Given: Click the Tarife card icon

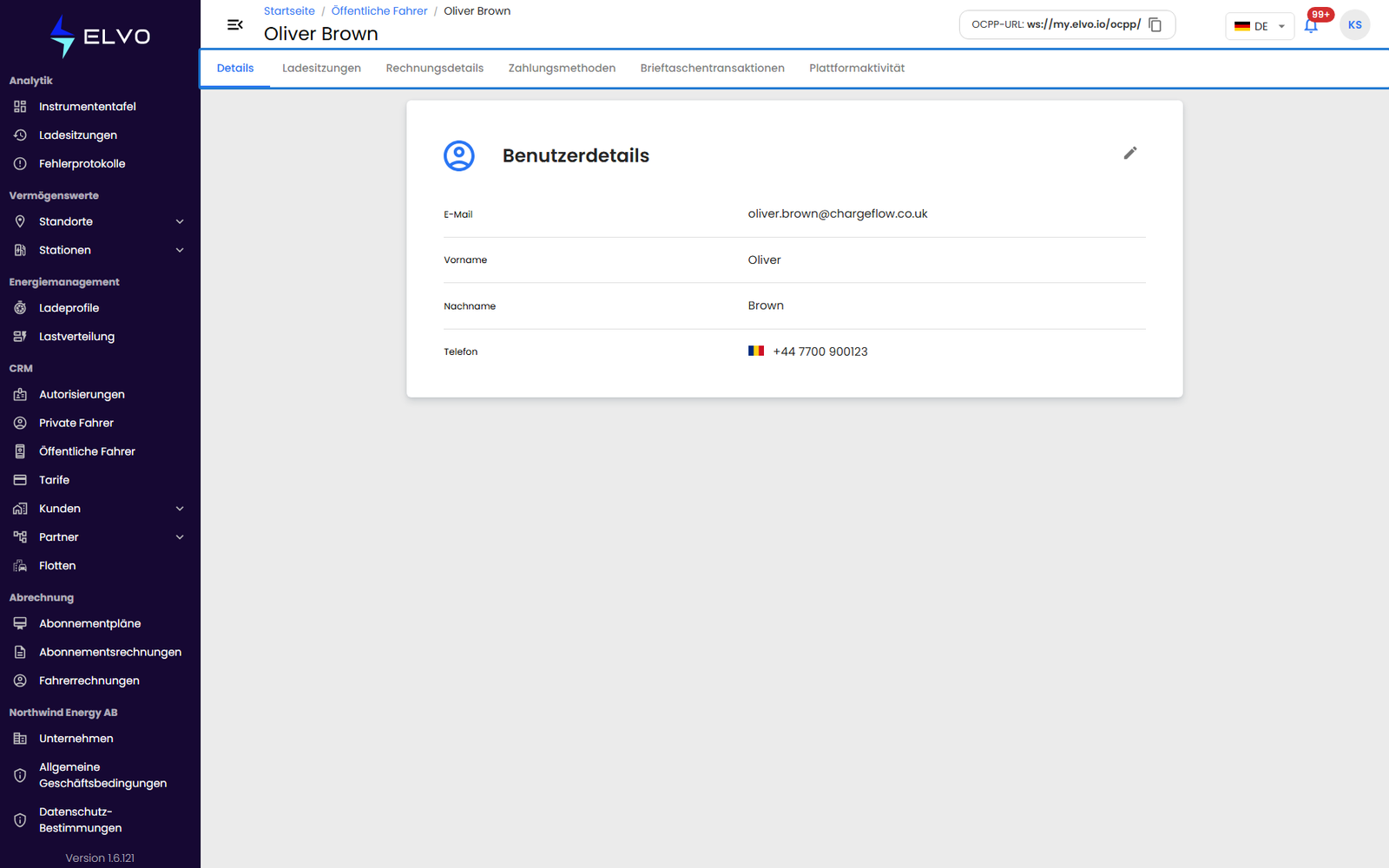Looking at the screenshot, I should (x=20, y=480).
